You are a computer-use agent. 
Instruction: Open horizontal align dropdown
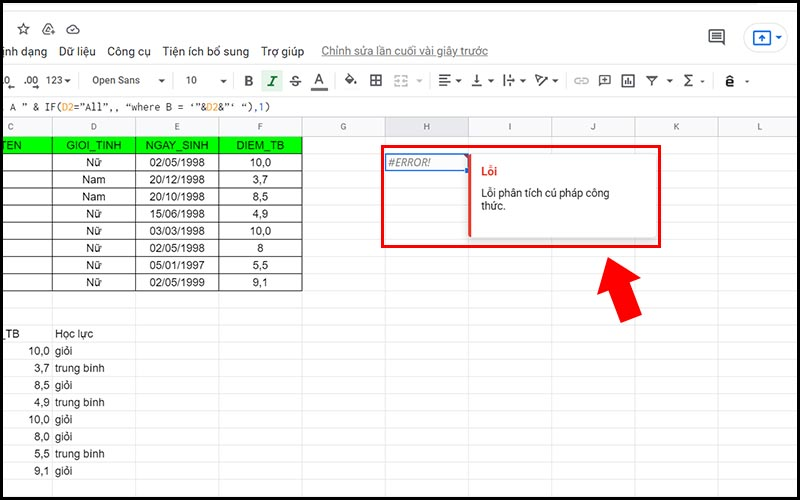449,81
